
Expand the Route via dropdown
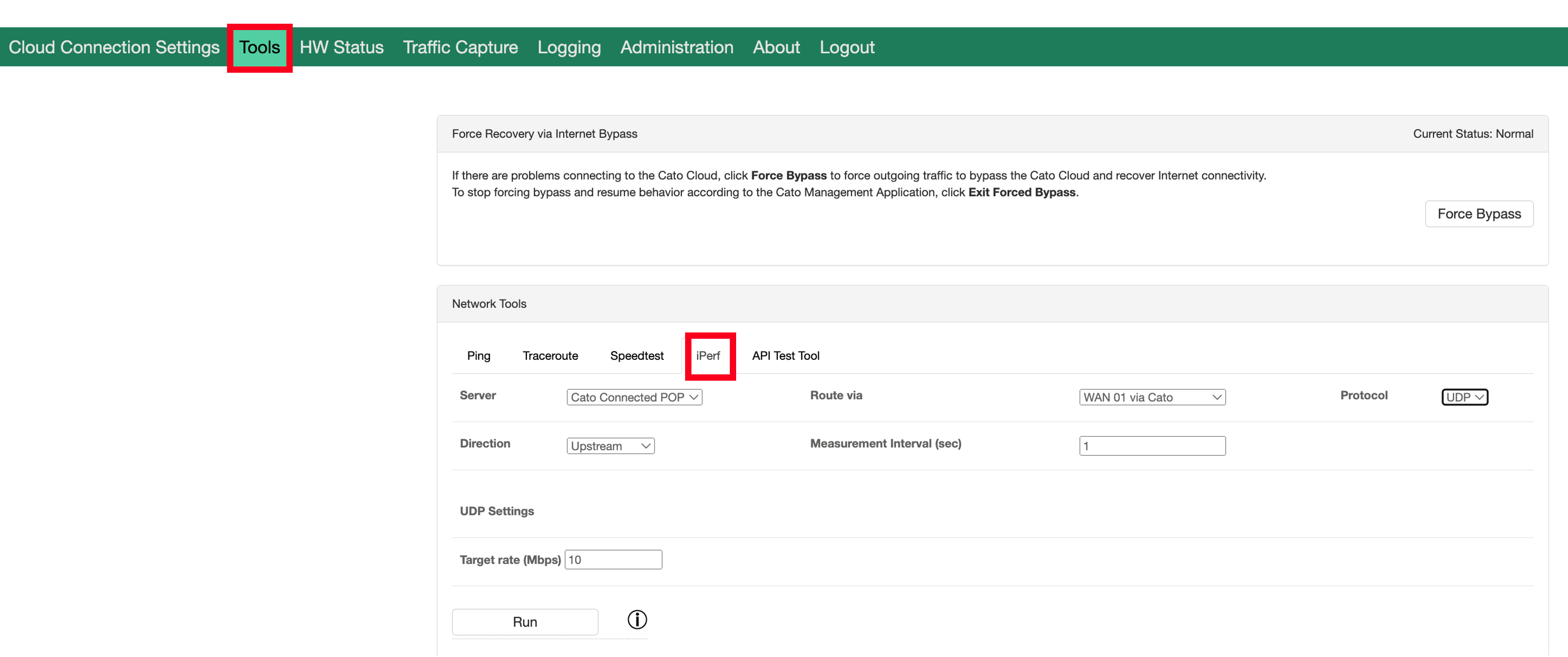[x=1151, y=396]
